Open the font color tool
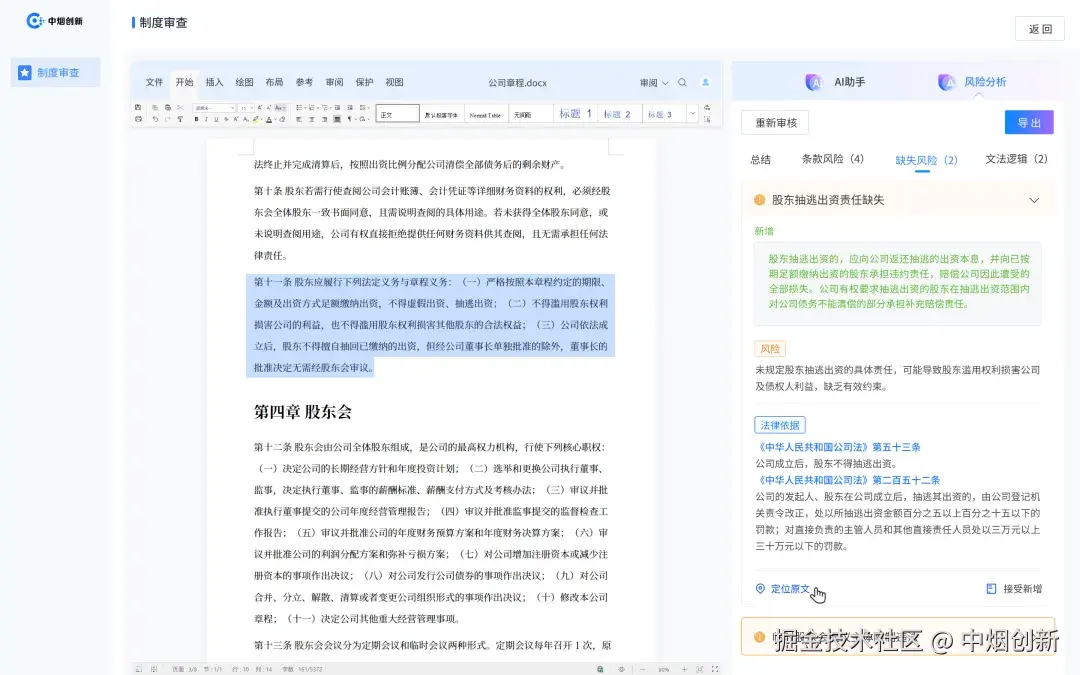Screen dimensions: 1080x675 (x=270, y=118)
